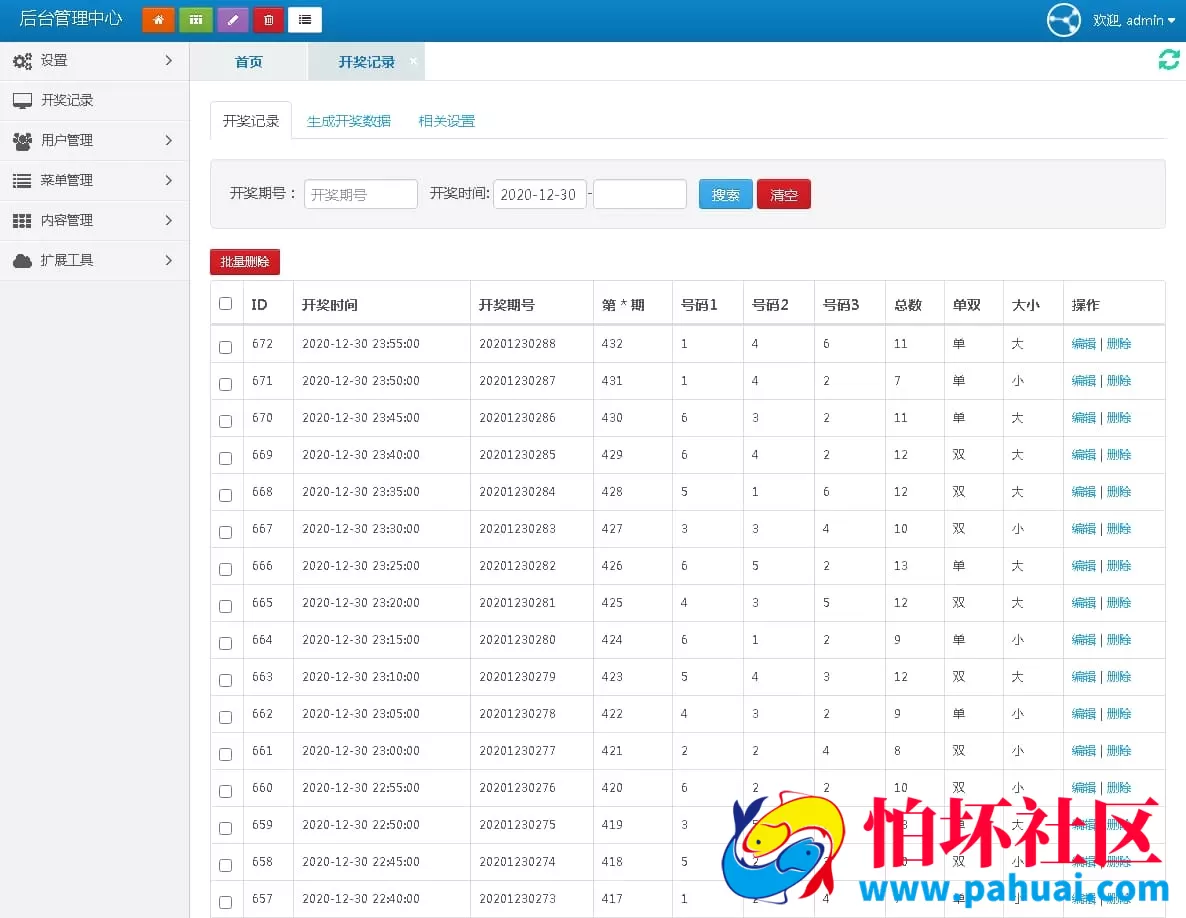Select the green calendar toolbar icon

194,19
